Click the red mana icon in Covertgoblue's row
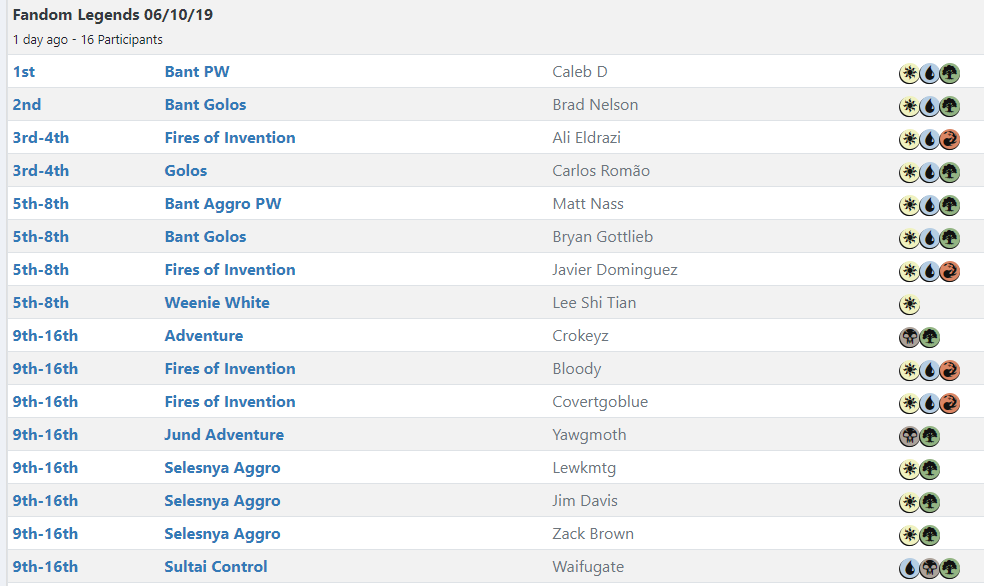 pos(949,403)
